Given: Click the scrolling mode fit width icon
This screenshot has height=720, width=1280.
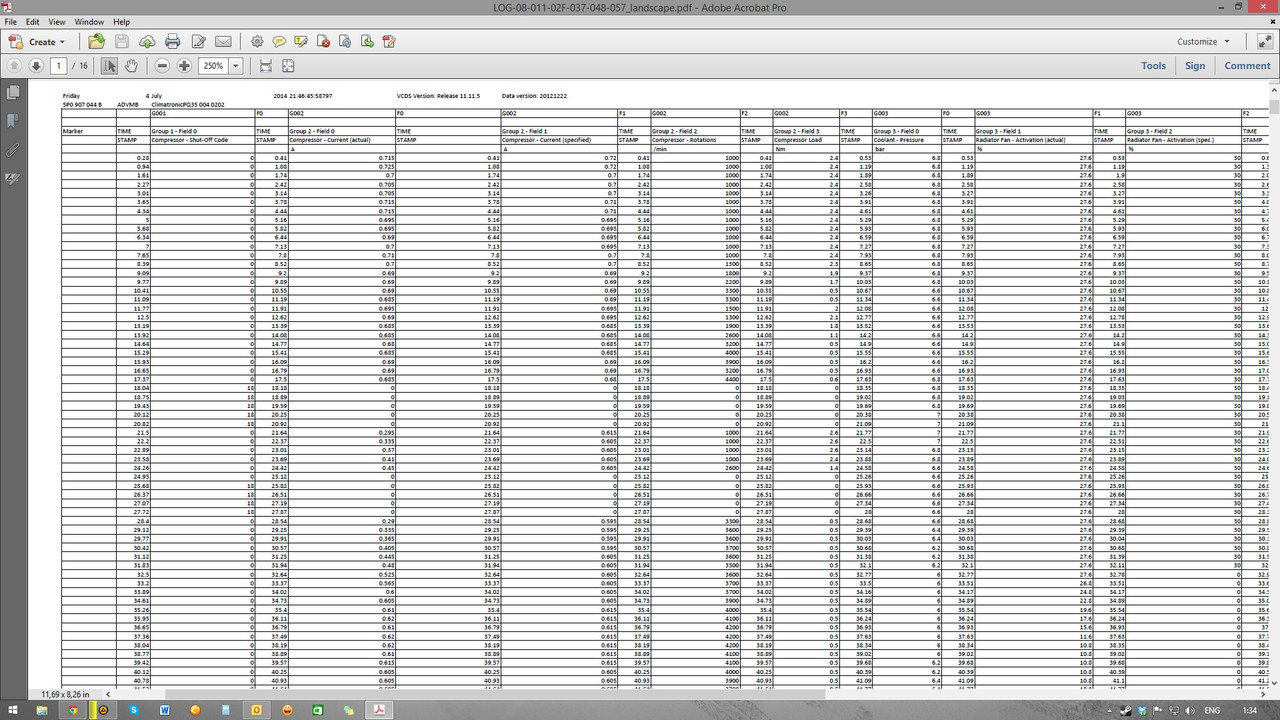Looking at the screenshot, I should tap(266, 66).
